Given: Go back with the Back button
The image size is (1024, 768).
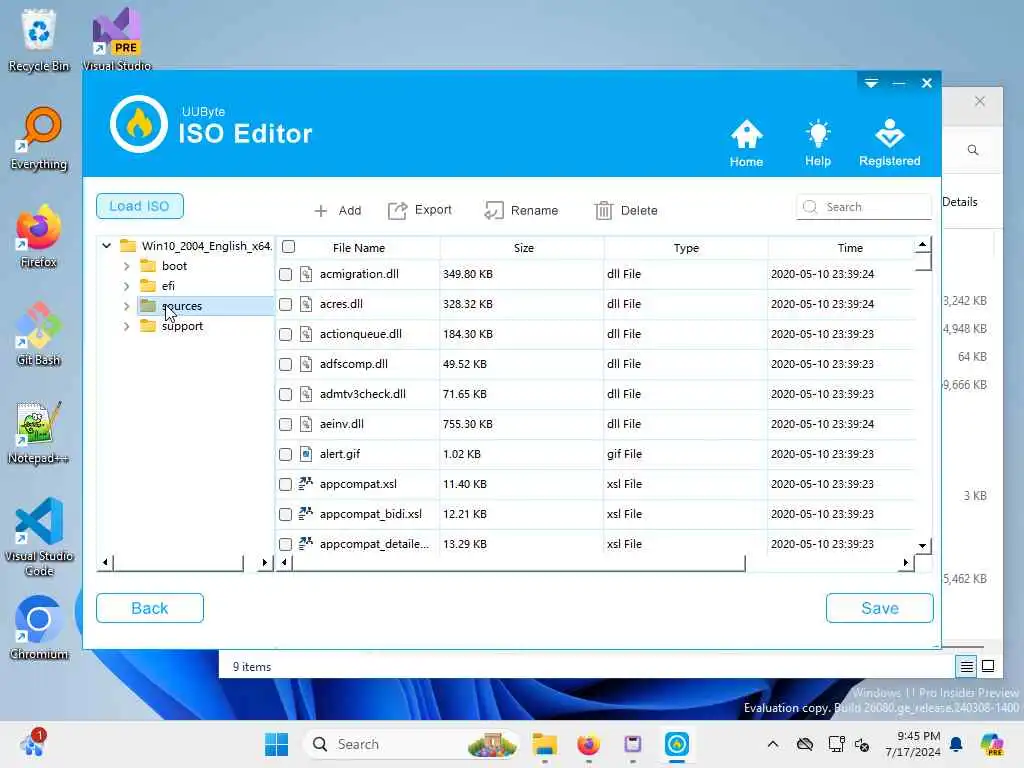Looking at the screenshot, I should click(x=150, y=608).
